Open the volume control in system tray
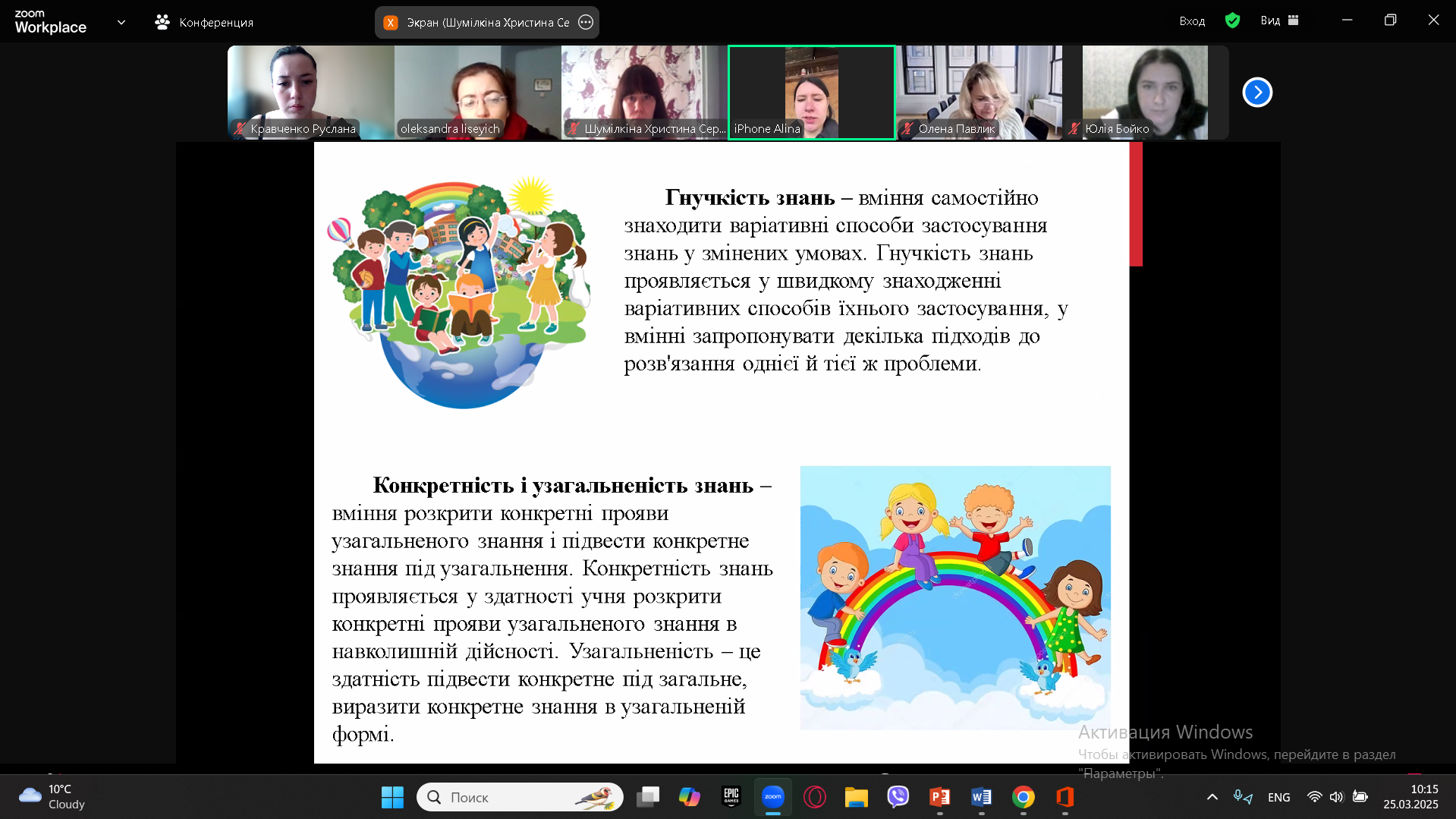Screen dimensions: 1456x819 point(1337,797)
